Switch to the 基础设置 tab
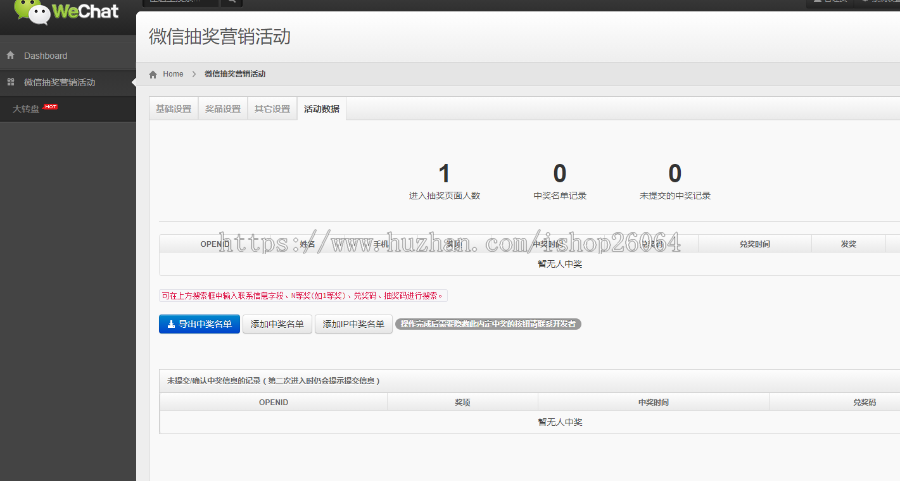 tap(173, 109)
